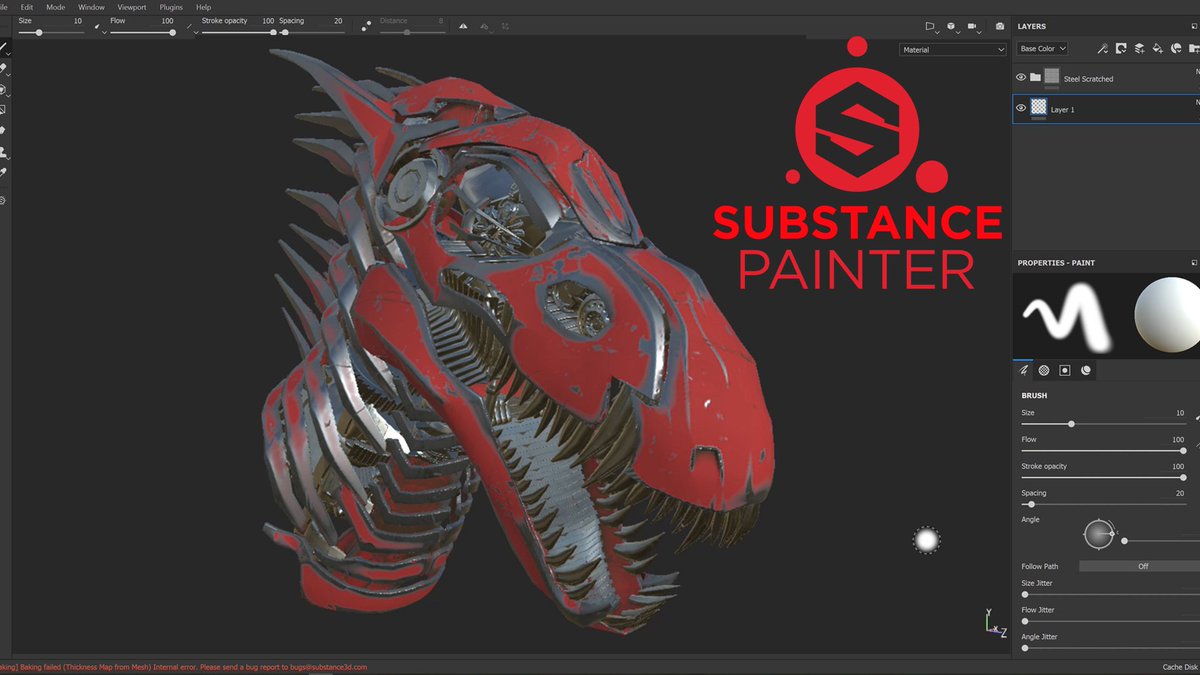
Task: Click the Angle dial control
Action: tap(1099, 534)
